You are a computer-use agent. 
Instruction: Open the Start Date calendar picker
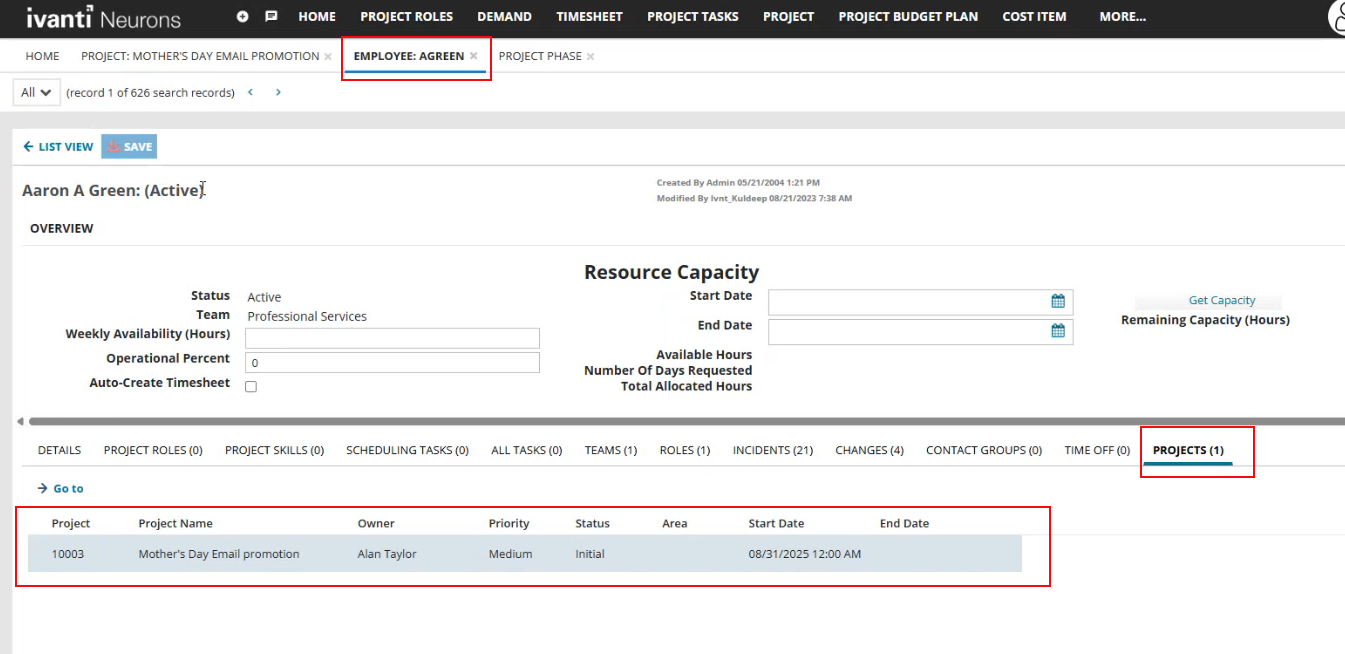coord(1058,301)
